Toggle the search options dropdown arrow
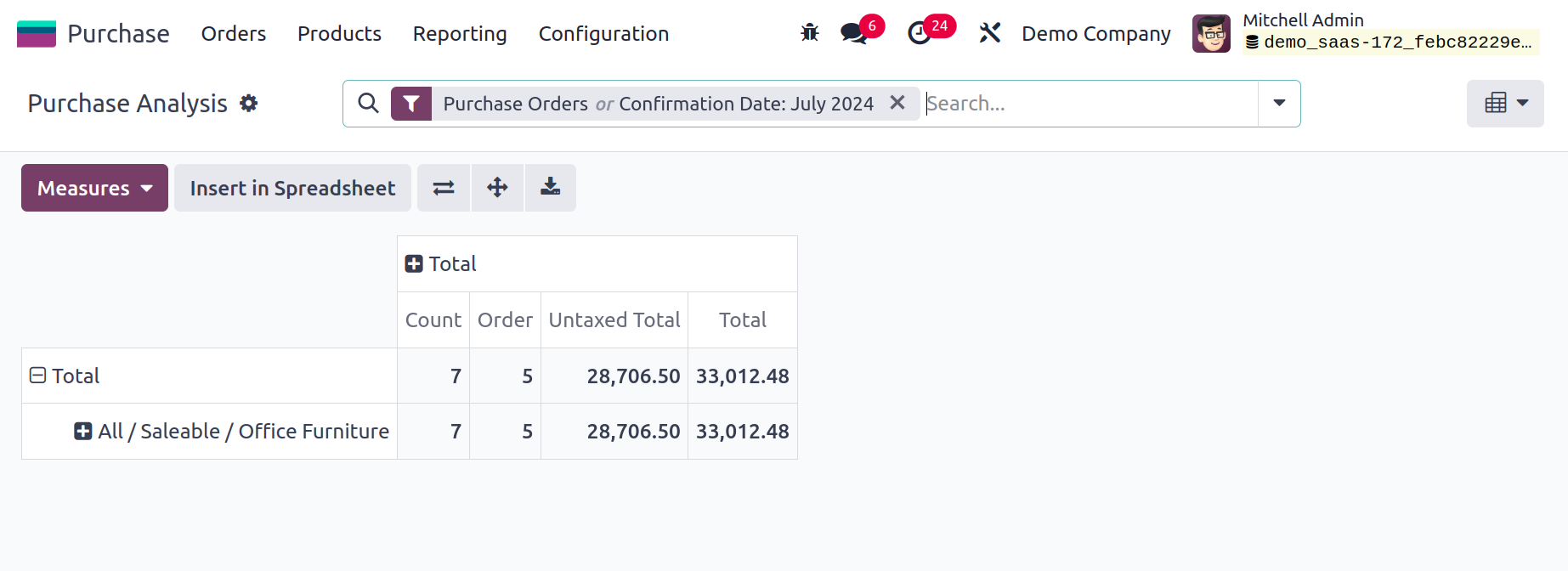Image resolution: width=1568 pixels, height=571 pixels. 1279,104
